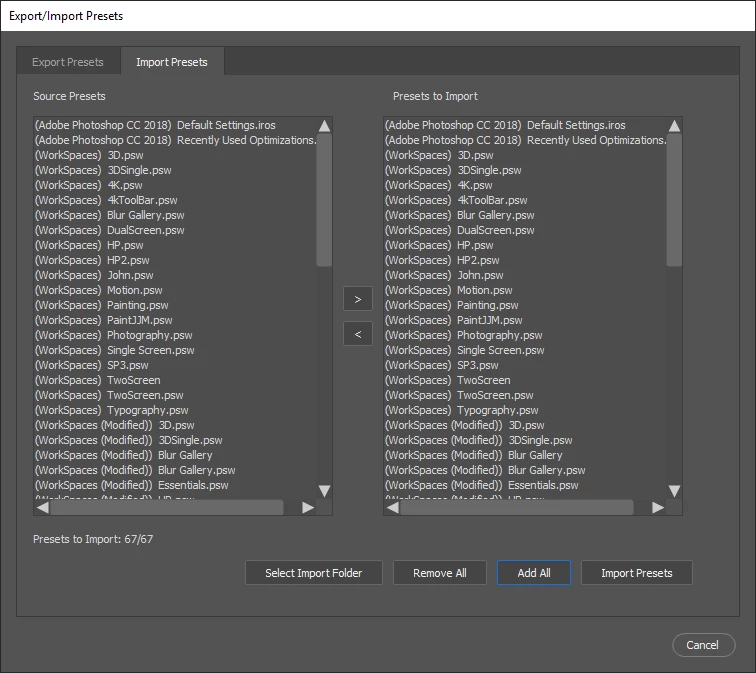Click Source Presets vertical scrollbar thumb
Screen dimensions: 756x673
pos(324,200)
